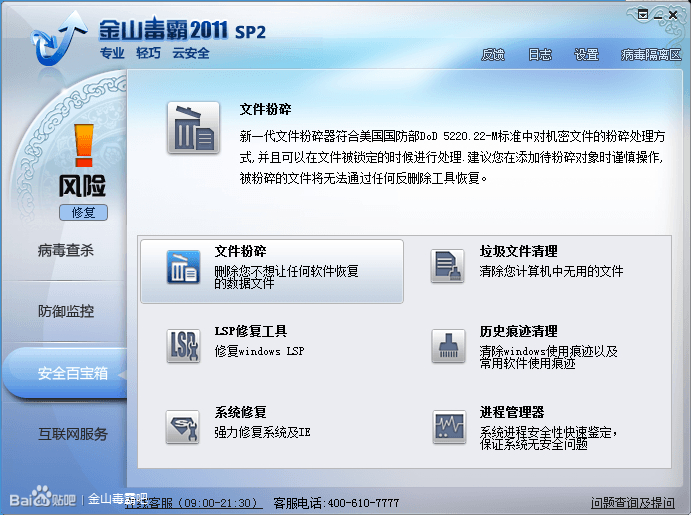Open the Junk File Cleanup (垃圾文件清理) icon
Screen dimensions: 691x515
pos(448,266)
